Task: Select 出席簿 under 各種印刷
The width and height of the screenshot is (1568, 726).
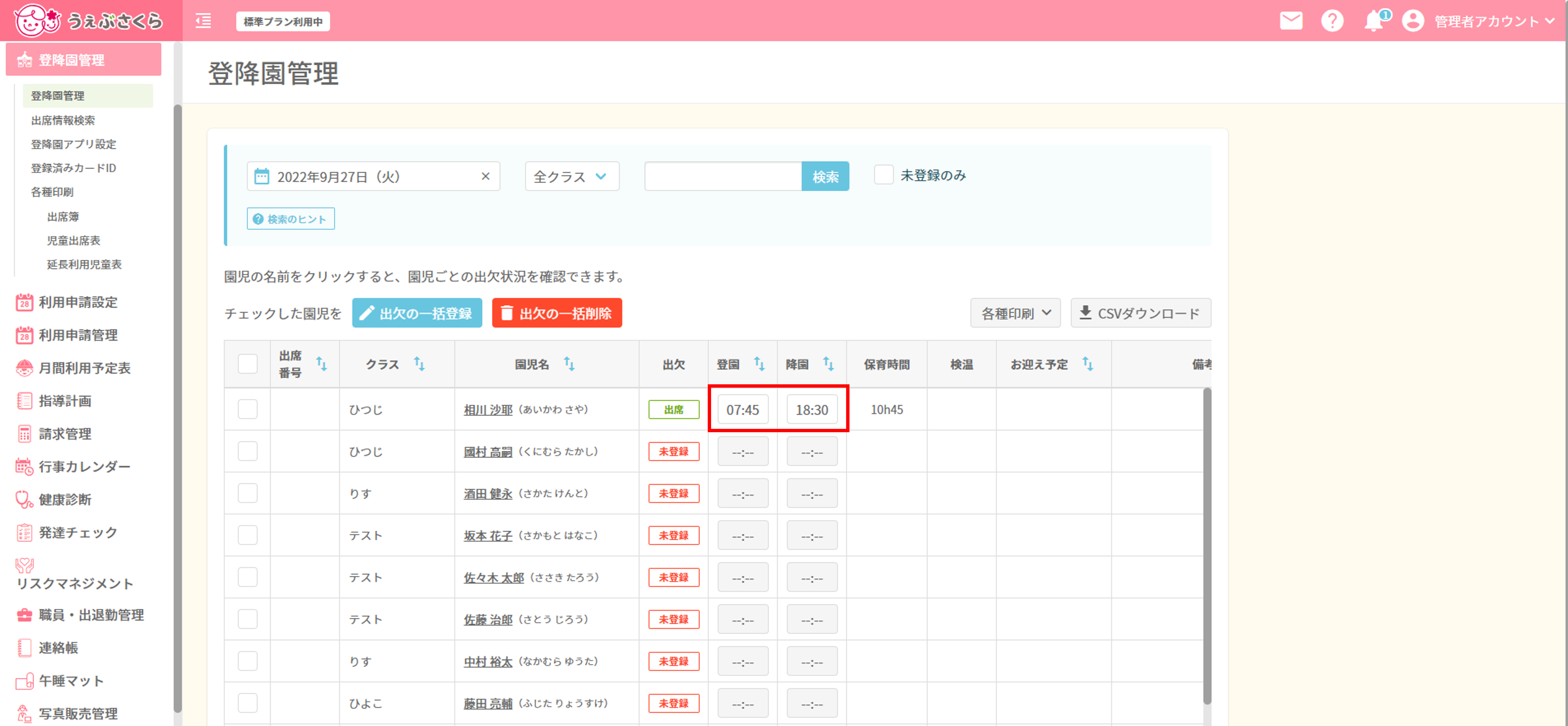Action: (x=63, y=217)
